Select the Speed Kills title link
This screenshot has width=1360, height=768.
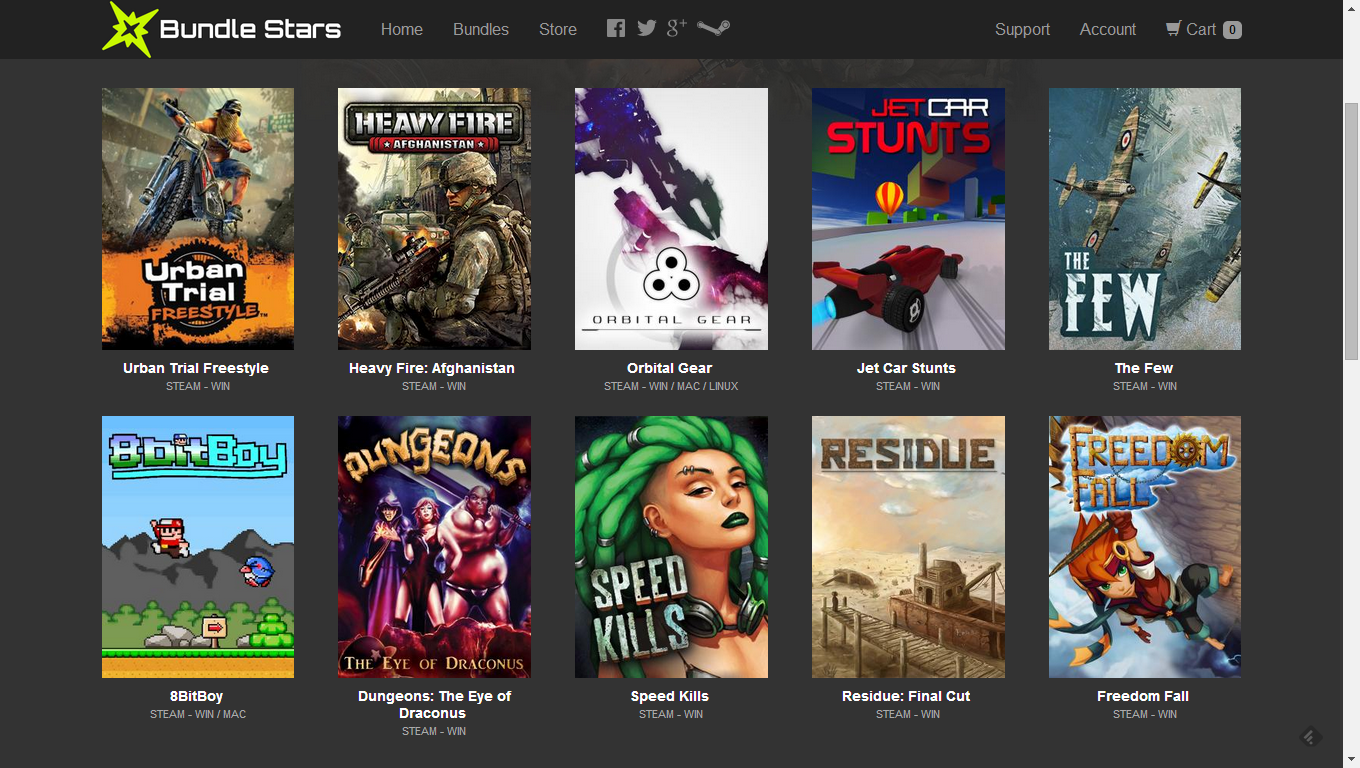point(670,695)
